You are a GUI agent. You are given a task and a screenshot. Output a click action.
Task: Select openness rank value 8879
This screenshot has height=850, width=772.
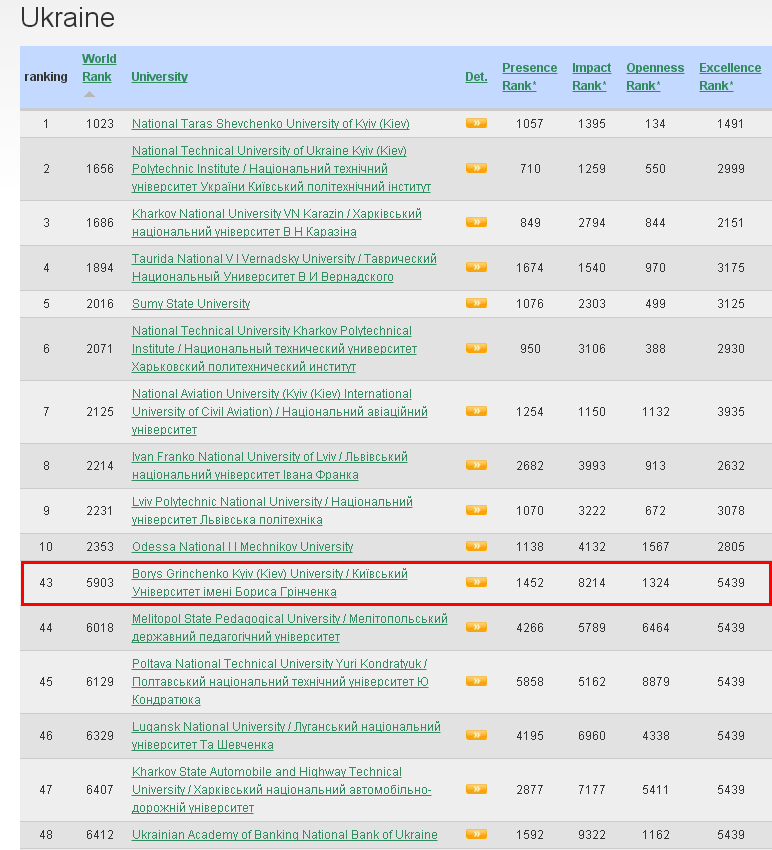click(x=655, y=681)
